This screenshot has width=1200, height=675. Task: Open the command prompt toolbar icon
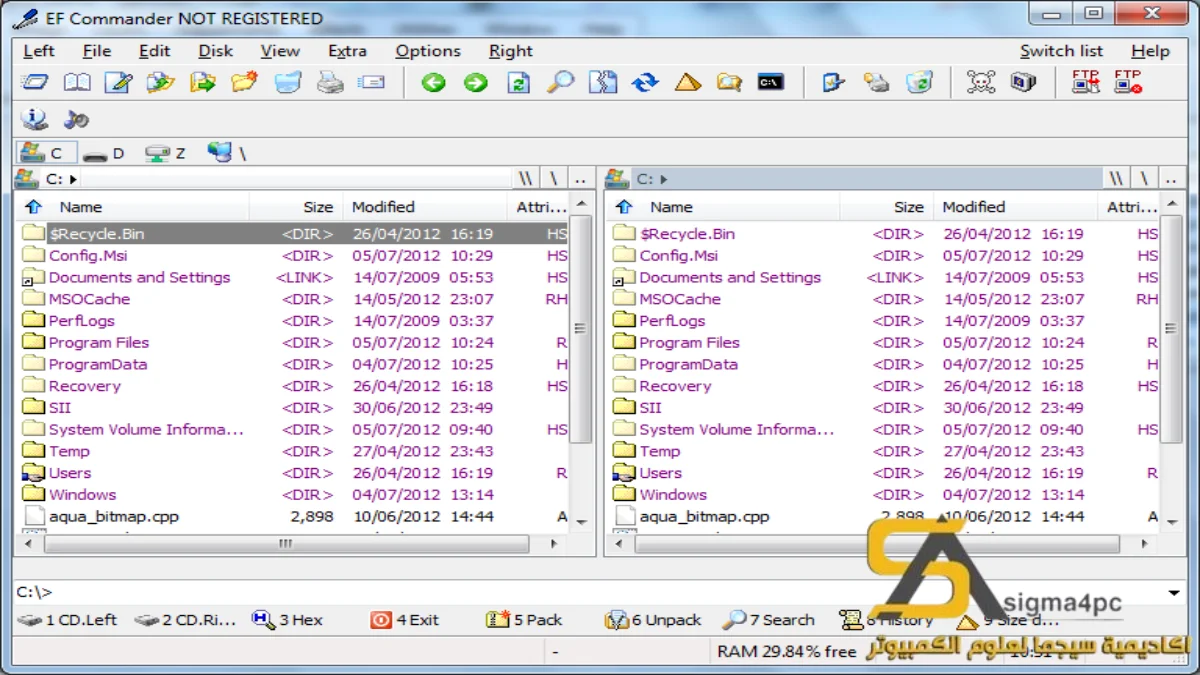(x=770, y=83)
